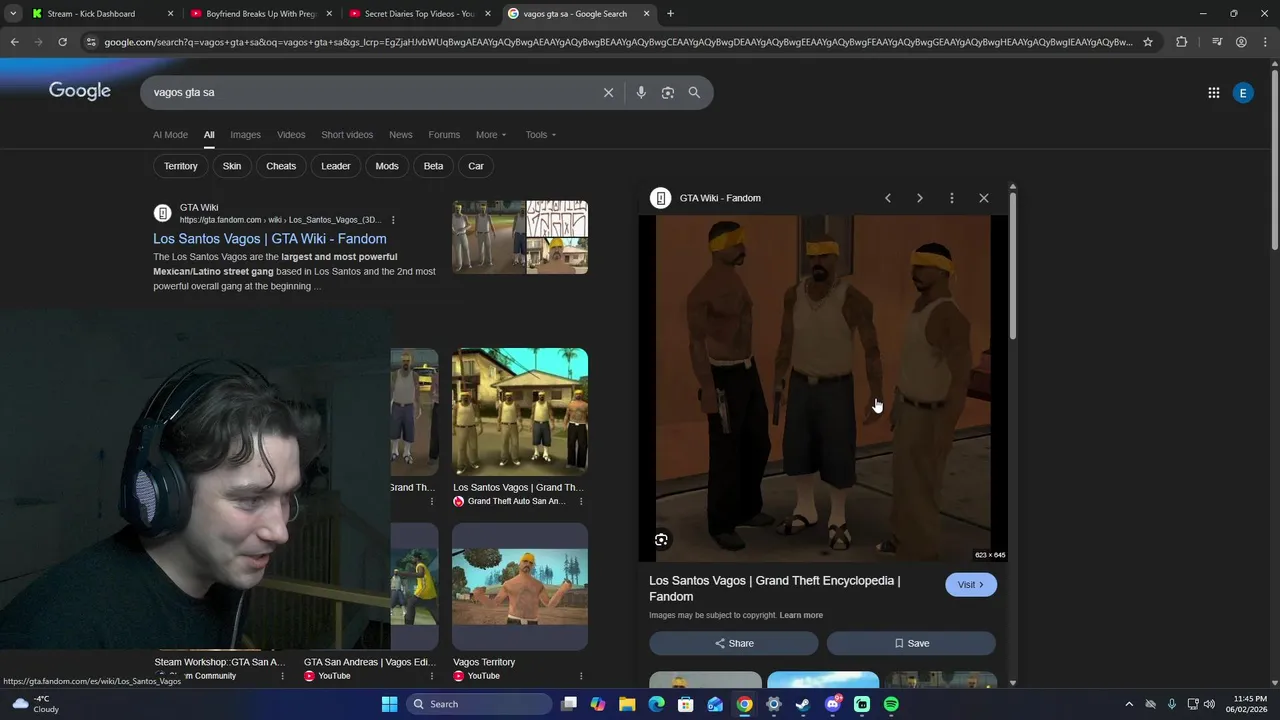Image resolution: width=1280 pixels, height=720 pixels.
Task: Select the Car filter chip
Action: coord(476,166)
